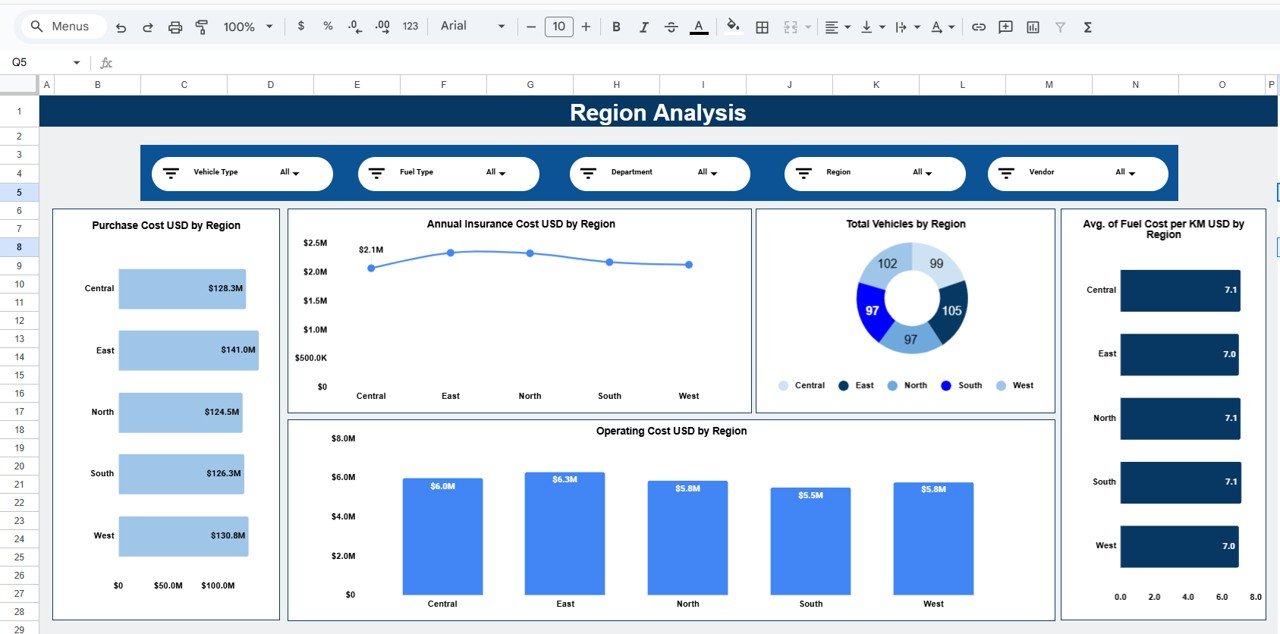Click the Create a filter icon

click(1059, 27)
